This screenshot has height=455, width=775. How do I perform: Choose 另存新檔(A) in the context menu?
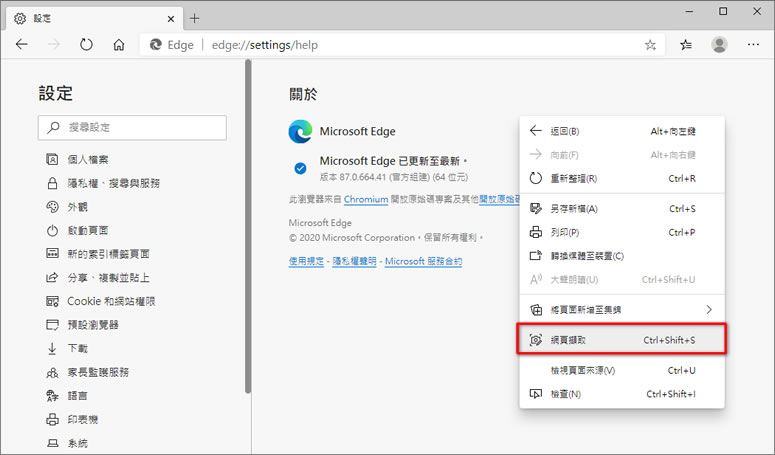click(x=622, y=208)
